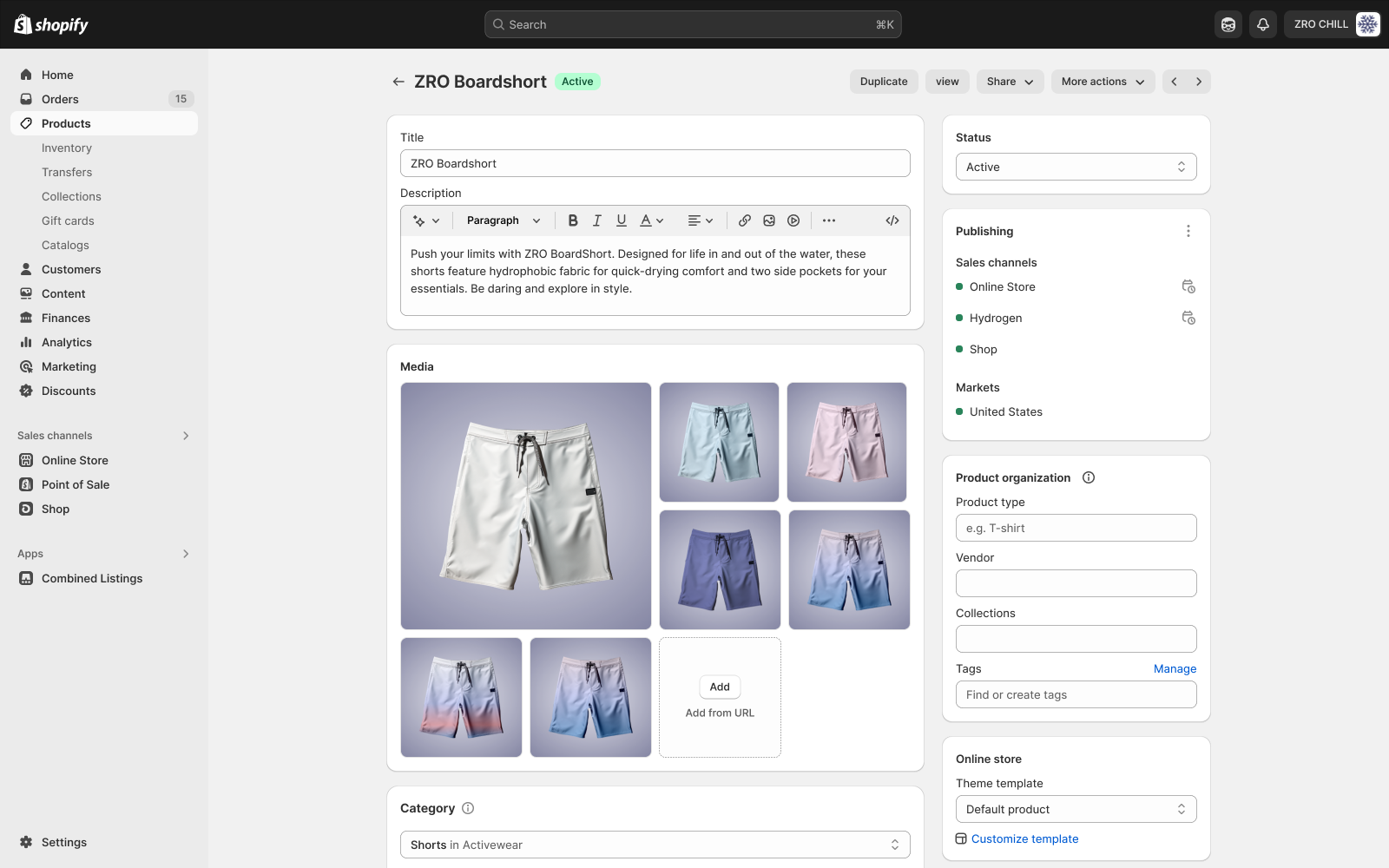Open the AI magic text generator

point(426,220)
